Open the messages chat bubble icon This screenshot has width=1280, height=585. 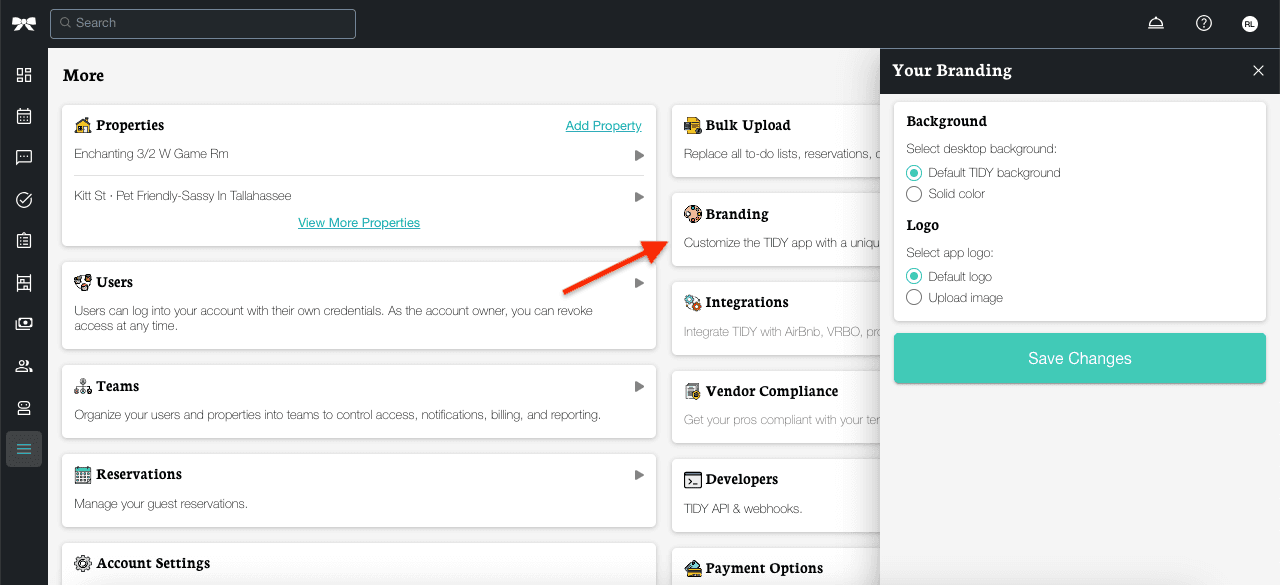click(x=24, y=158)
